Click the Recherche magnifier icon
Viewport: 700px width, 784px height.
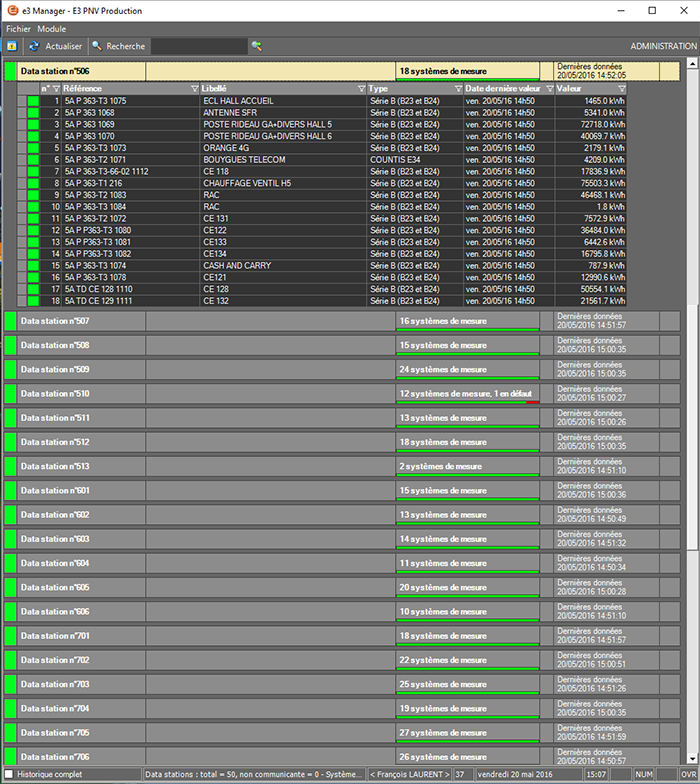pos(97,46)
